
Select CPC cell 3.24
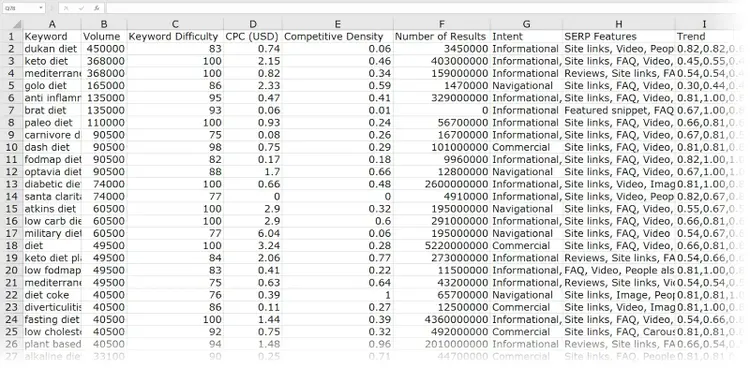pos(253,245)
